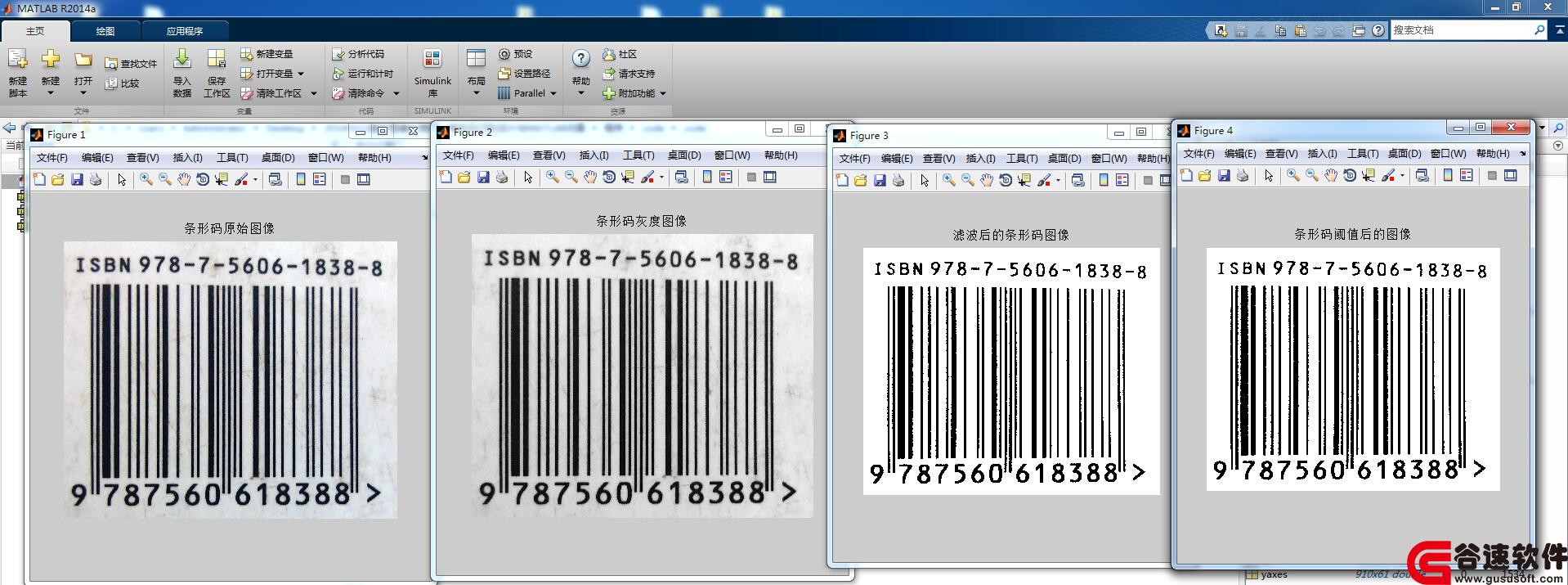The height and width of the screenshot is (585, 1568).
Task: Expand Open Variable (打开变量) dropdown arrow
Action: (x=302, y=74)
